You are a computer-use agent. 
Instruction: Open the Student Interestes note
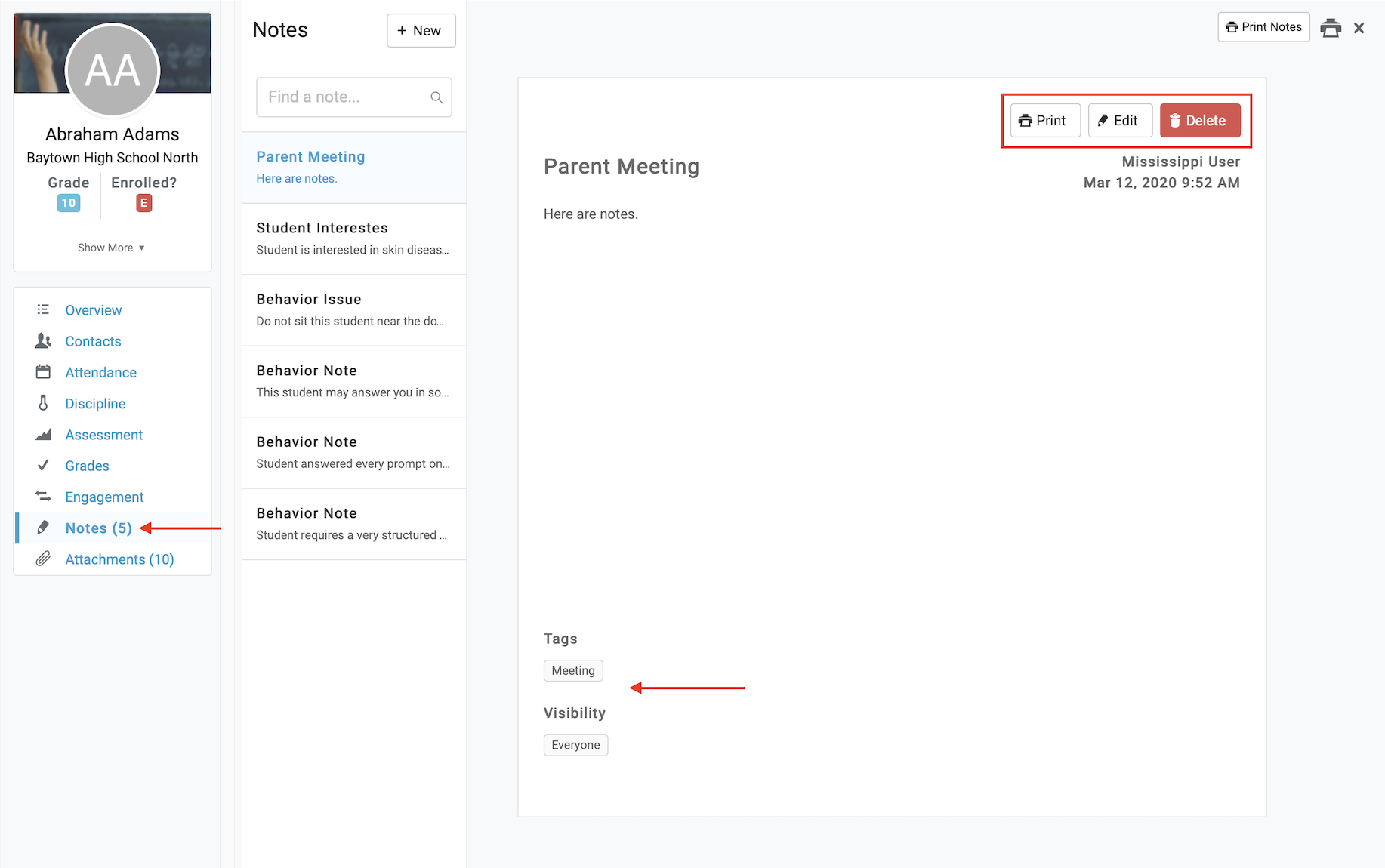(x=354, y=239)
